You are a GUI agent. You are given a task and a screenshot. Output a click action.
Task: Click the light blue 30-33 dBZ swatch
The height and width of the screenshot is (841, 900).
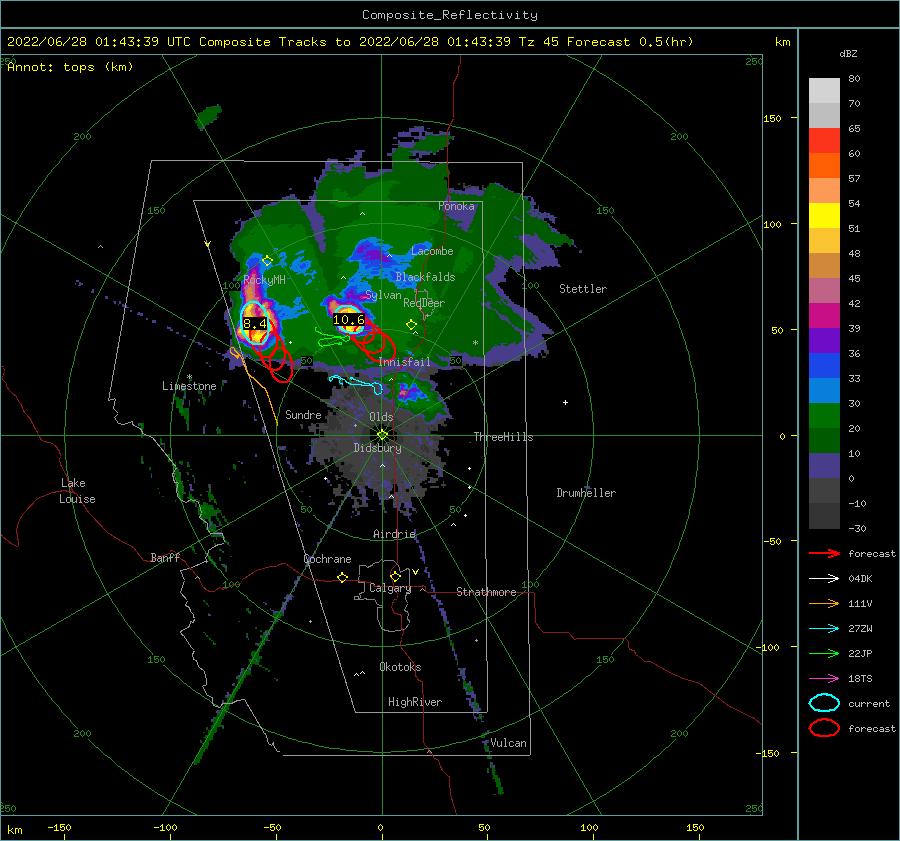point(824,391)
